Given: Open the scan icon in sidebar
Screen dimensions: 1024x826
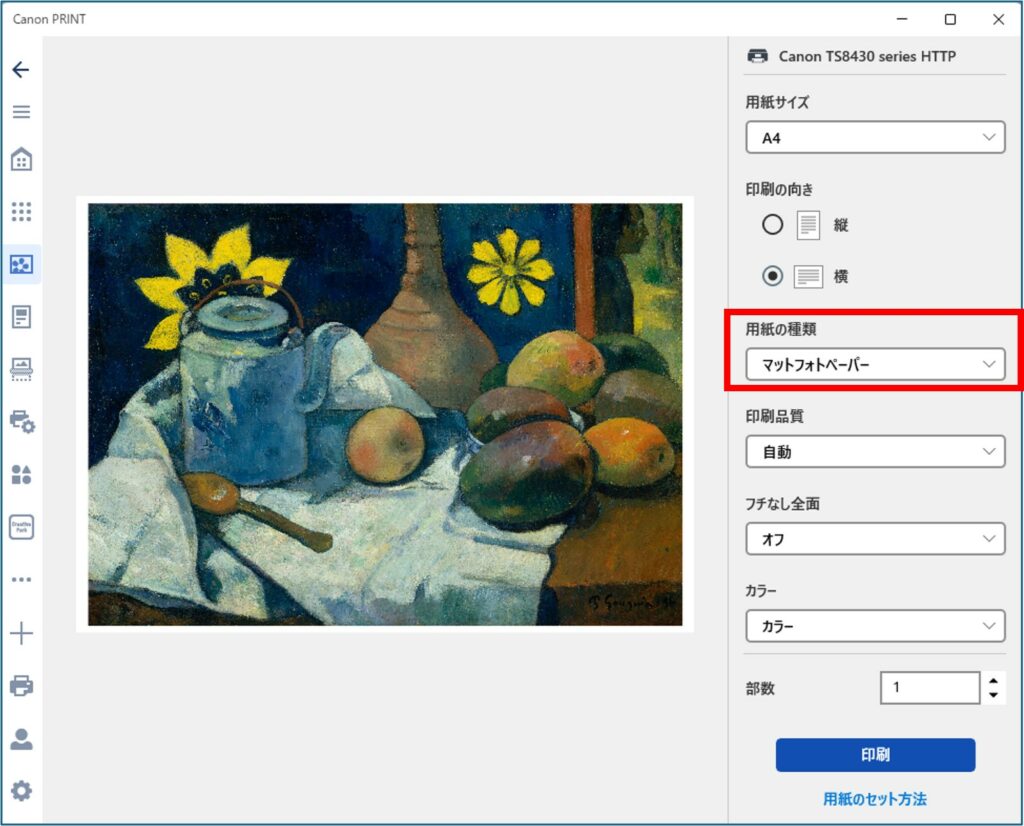Looking at the screenshot, I should click(21, 370).
